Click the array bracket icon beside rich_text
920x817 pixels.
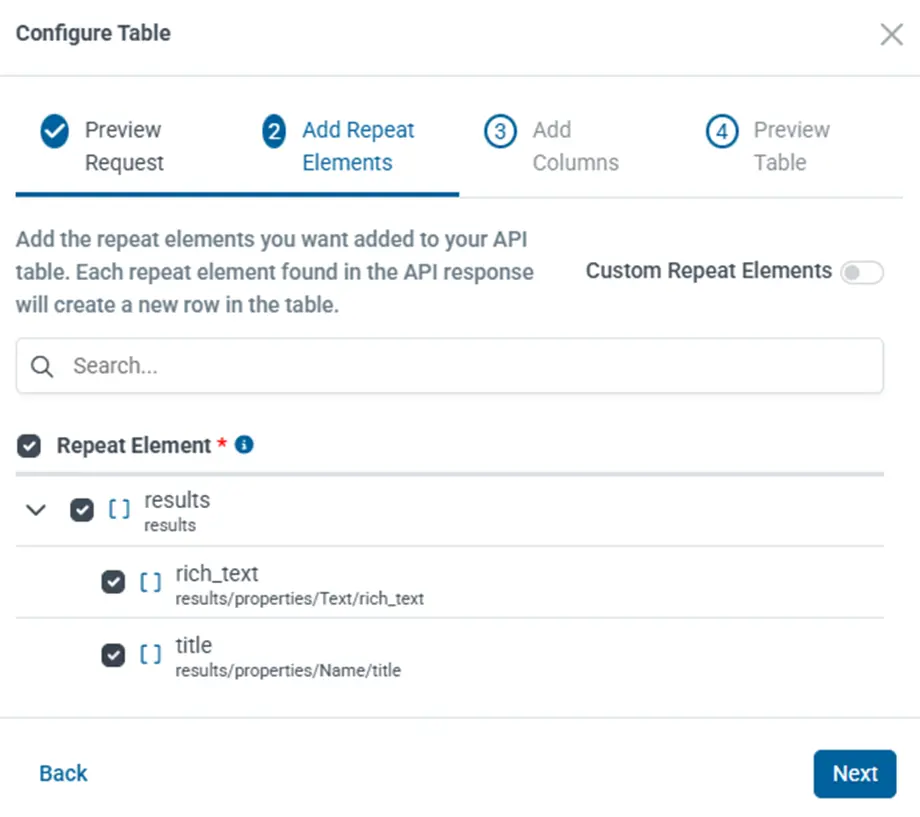coord(150,582)
